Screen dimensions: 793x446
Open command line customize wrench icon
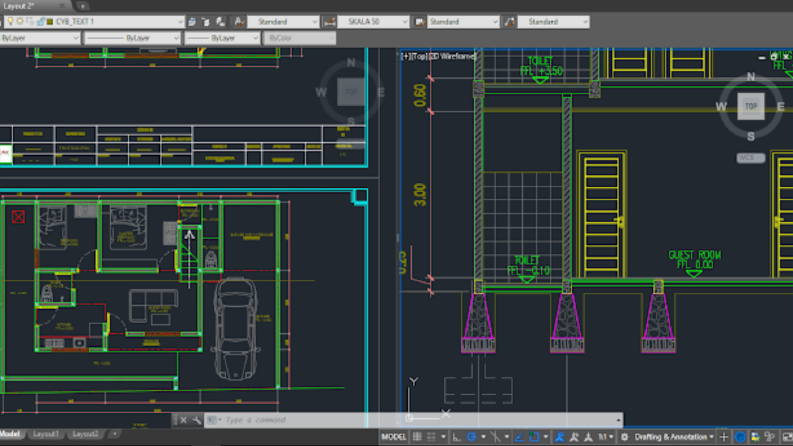[197, 420]
